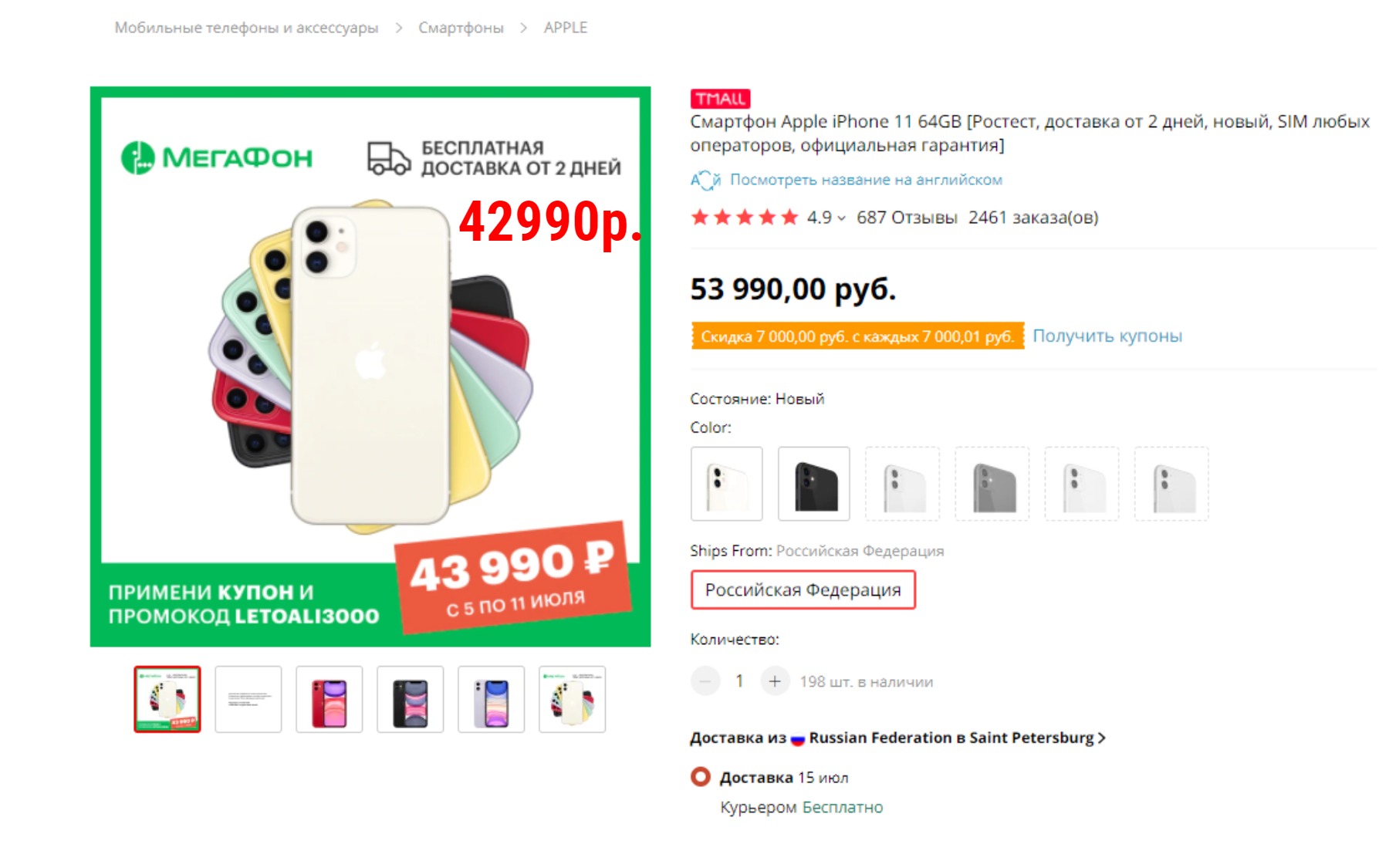Decrease quantity with the minus button
This screenshot has height=868, width=1389.
pos(705,681)
